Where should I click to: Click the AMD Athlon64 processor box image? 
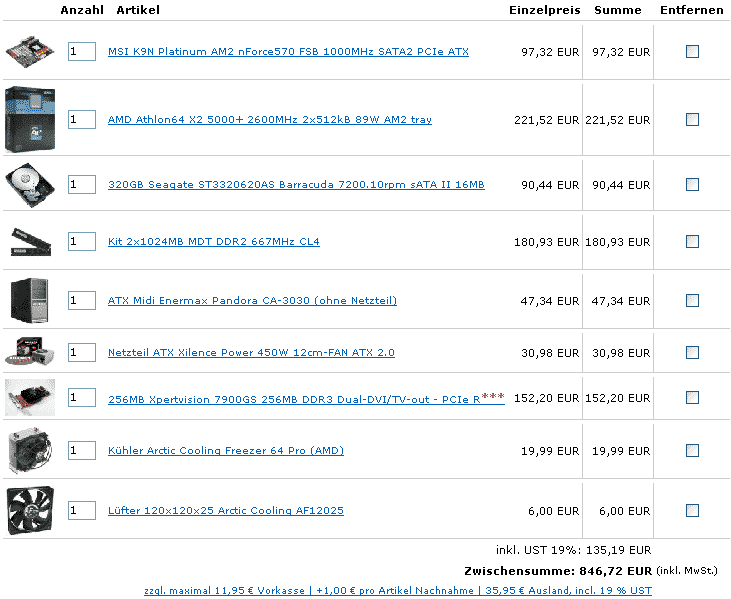point(29,119)
